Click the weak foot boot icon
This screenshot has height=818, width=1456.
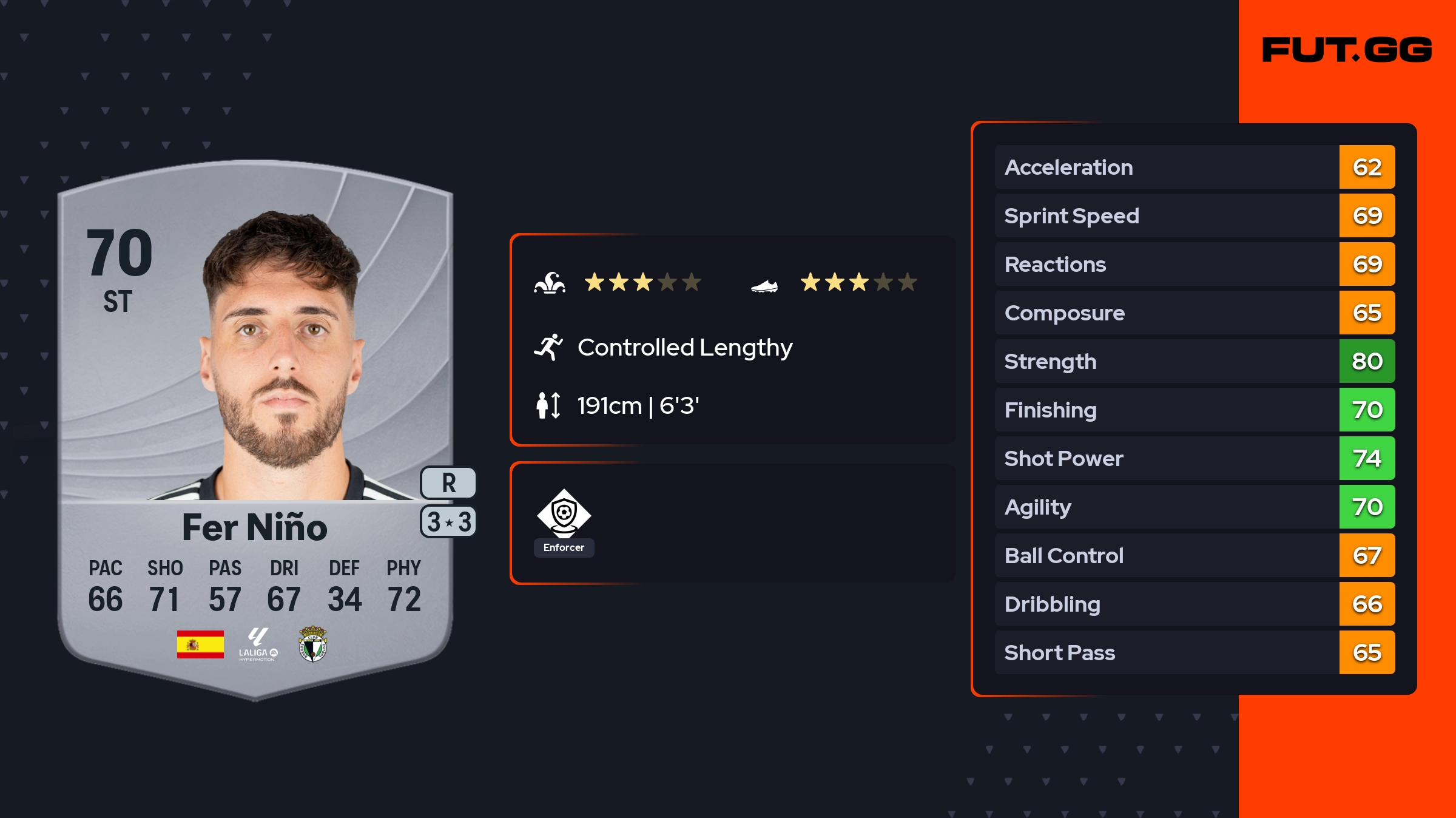[x=764, y=285]
